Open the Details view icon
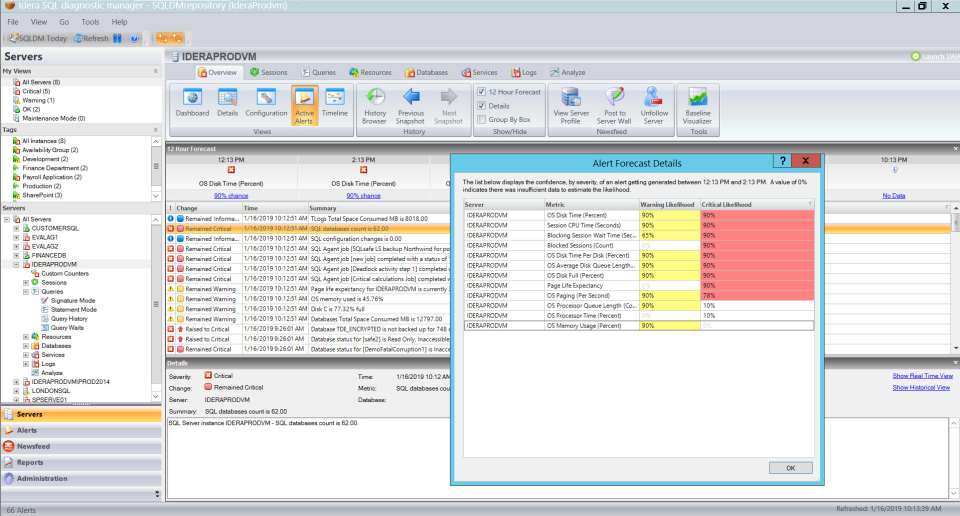960x516 pixels. pyautogui.click(x=227, y=102)
